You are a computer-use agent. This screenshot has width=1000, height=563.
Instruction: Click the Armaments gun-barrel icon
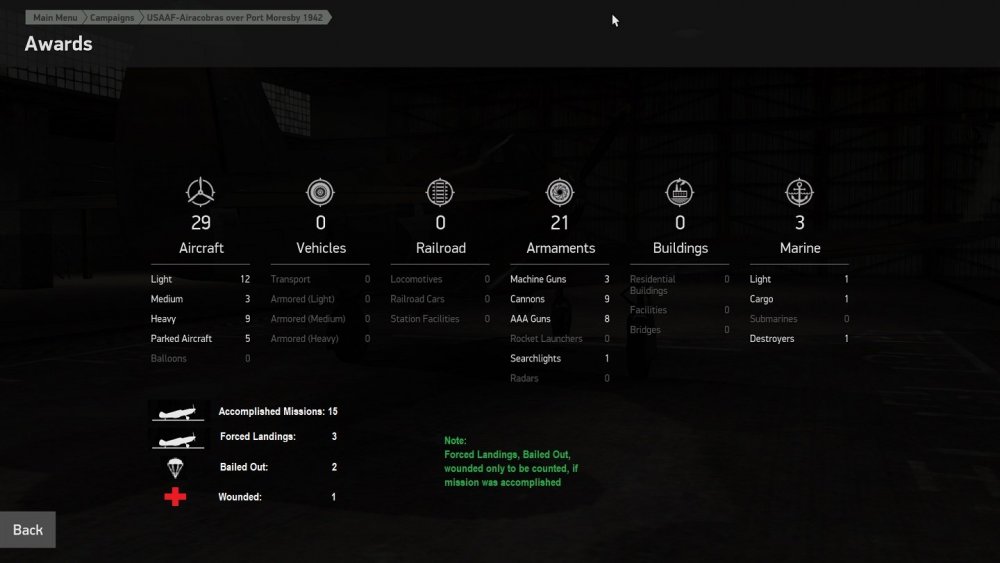[560, 192]
